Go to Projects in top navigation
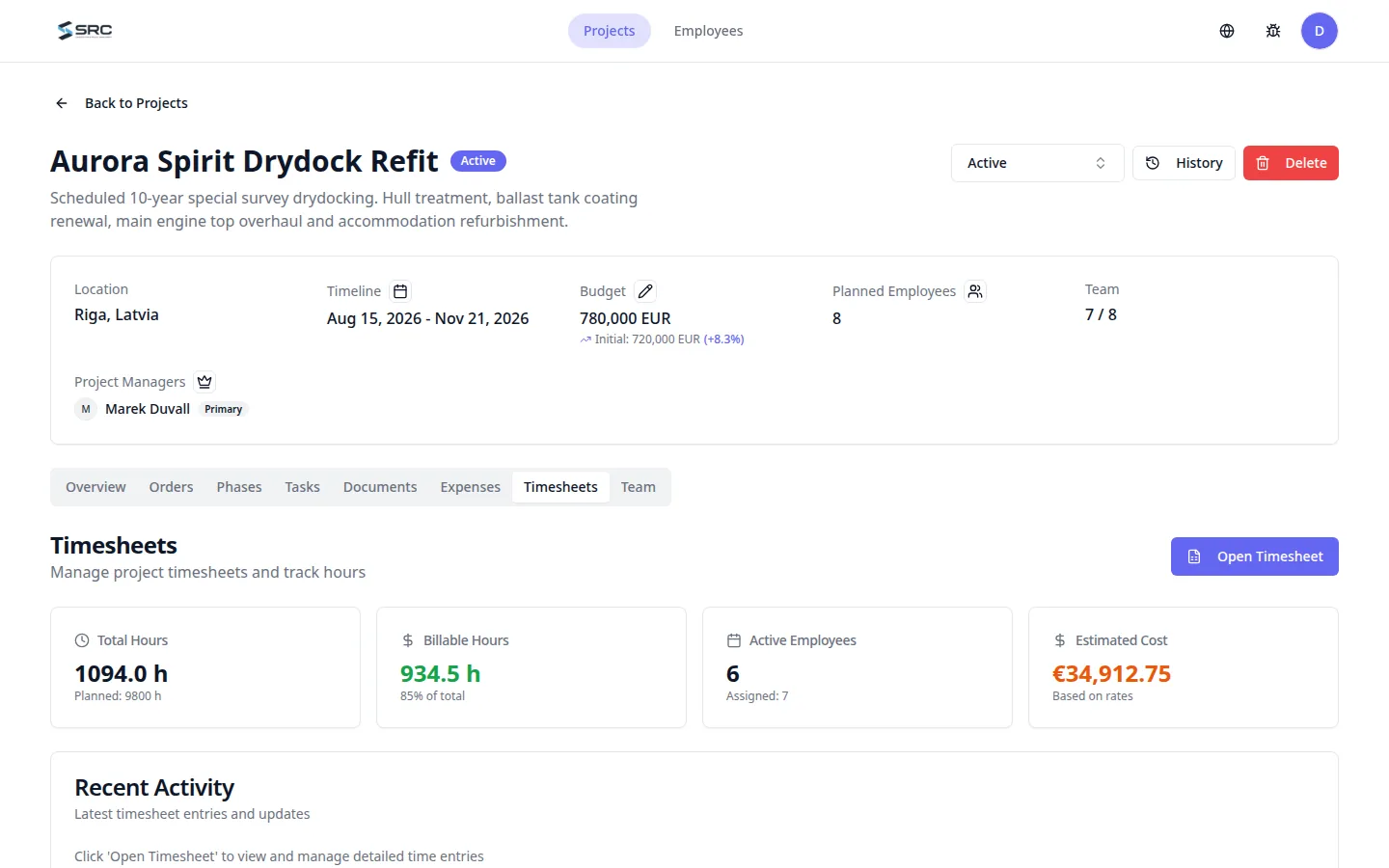The width and height of the screenshot is (1389, 868). [610, 31]
